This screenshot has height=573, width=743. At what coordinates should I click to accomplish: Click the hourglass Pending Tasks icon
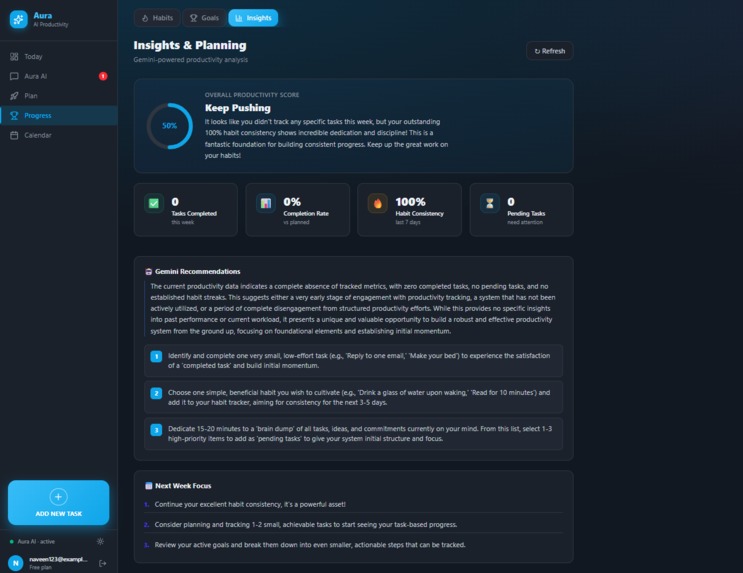(489, 203)
